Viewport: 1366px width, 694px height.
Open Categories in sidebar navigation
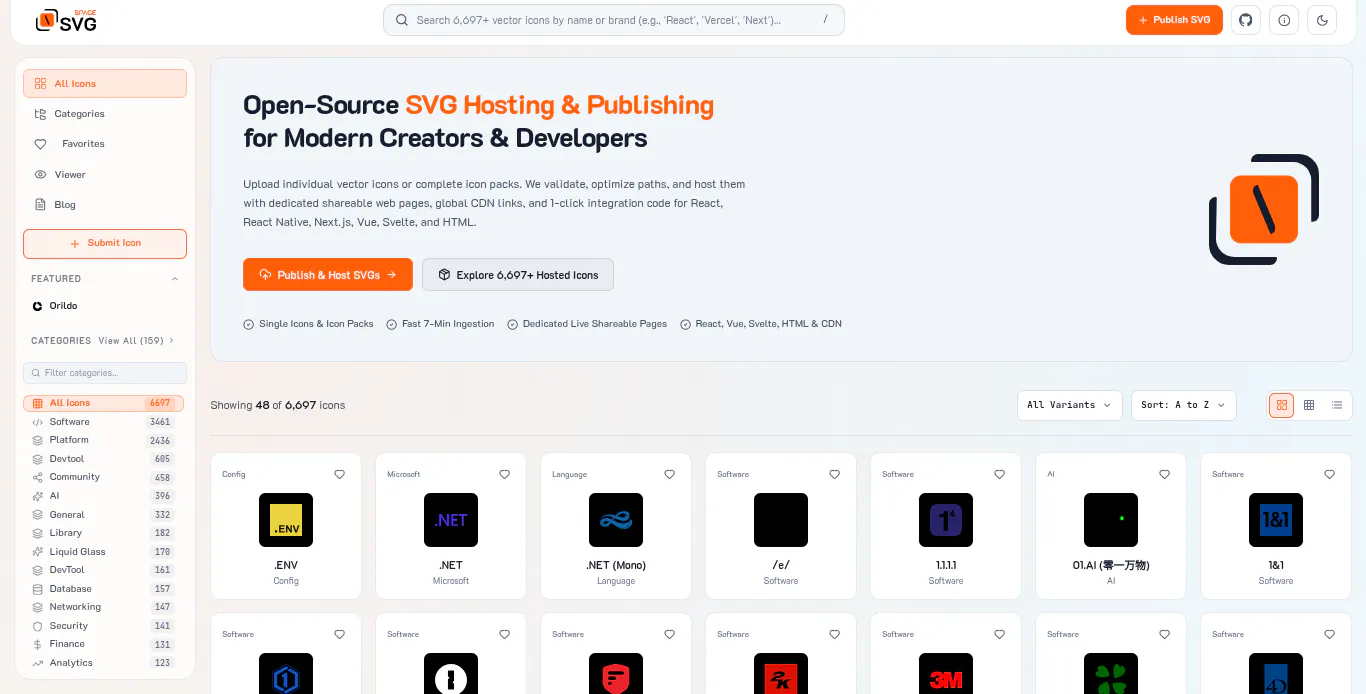[x=105, y=114]
